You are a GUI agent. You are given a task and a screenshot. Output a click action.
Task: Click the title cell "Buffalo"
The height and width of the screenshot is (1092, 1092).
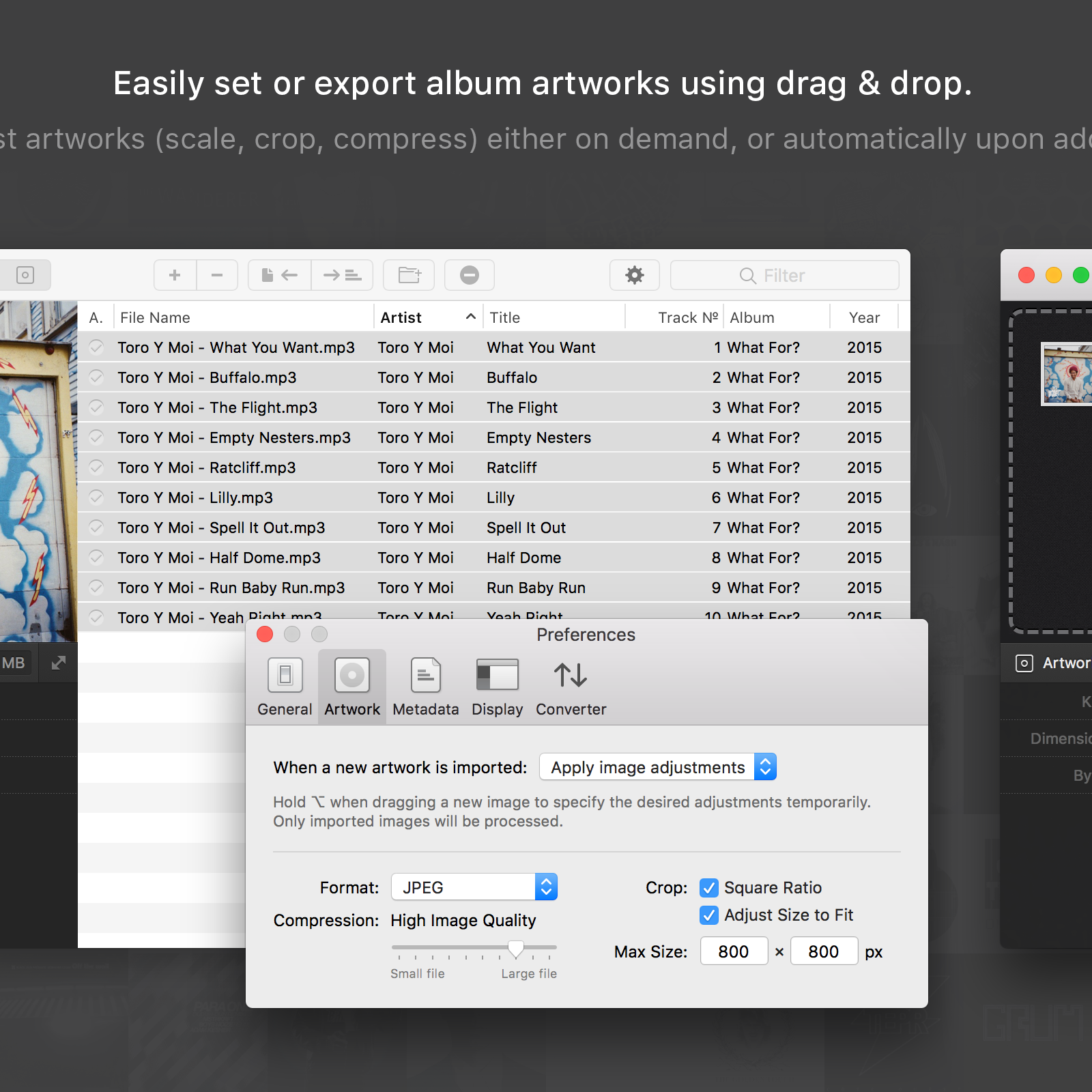tap(512, 377)
